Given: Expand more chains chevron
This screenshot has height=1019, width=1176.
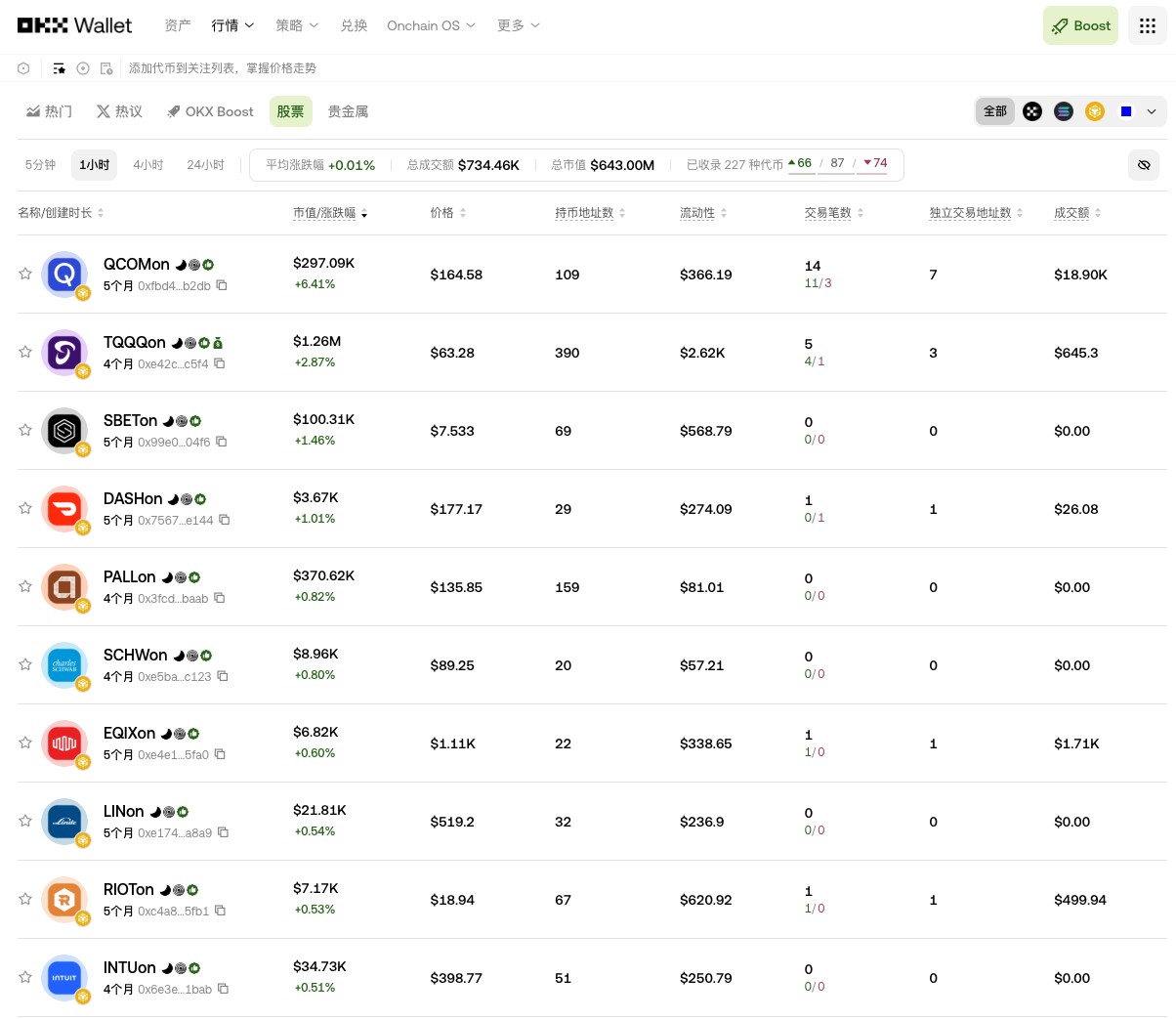Looking at the screenshot, I should [x=1152, y=111].
